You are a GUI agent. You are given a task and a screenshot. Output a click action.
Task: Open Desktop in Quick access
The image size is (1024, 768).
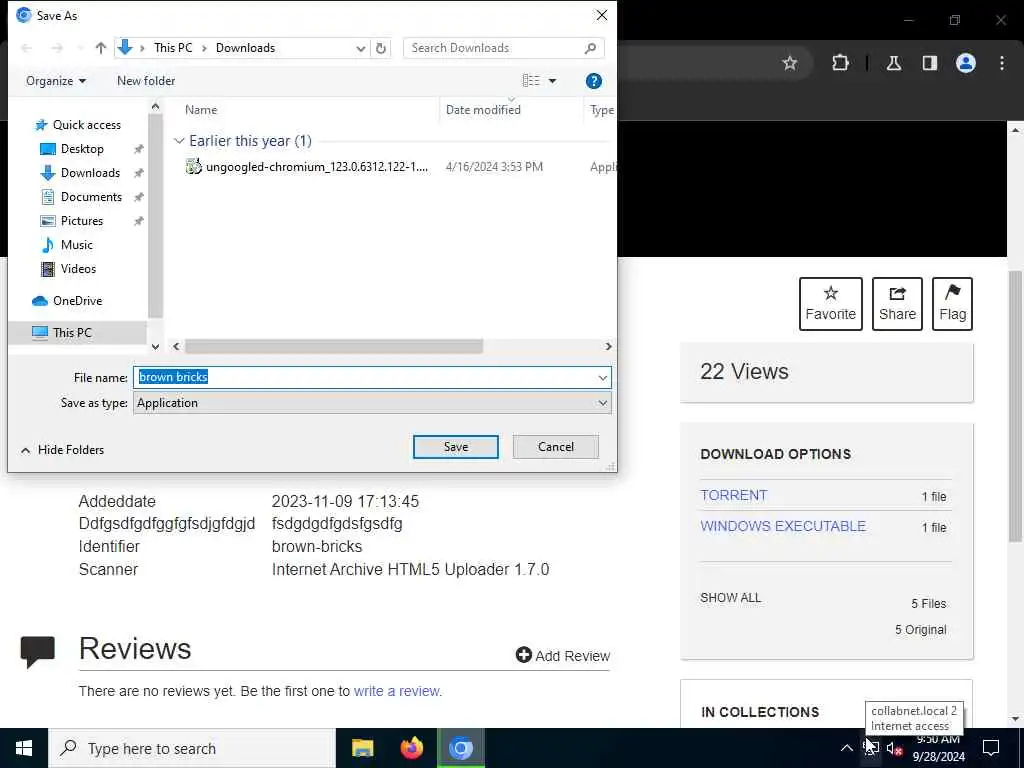tap(82, 149)
